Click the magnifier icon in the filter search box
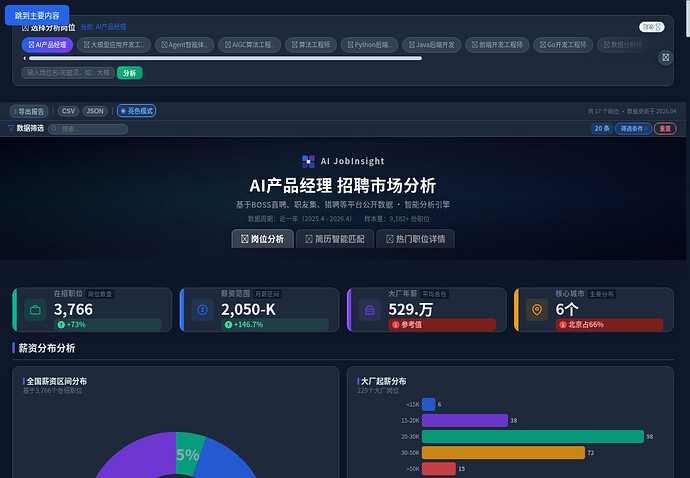The height and width of the screenshot is (478, 690). point(55,129)
